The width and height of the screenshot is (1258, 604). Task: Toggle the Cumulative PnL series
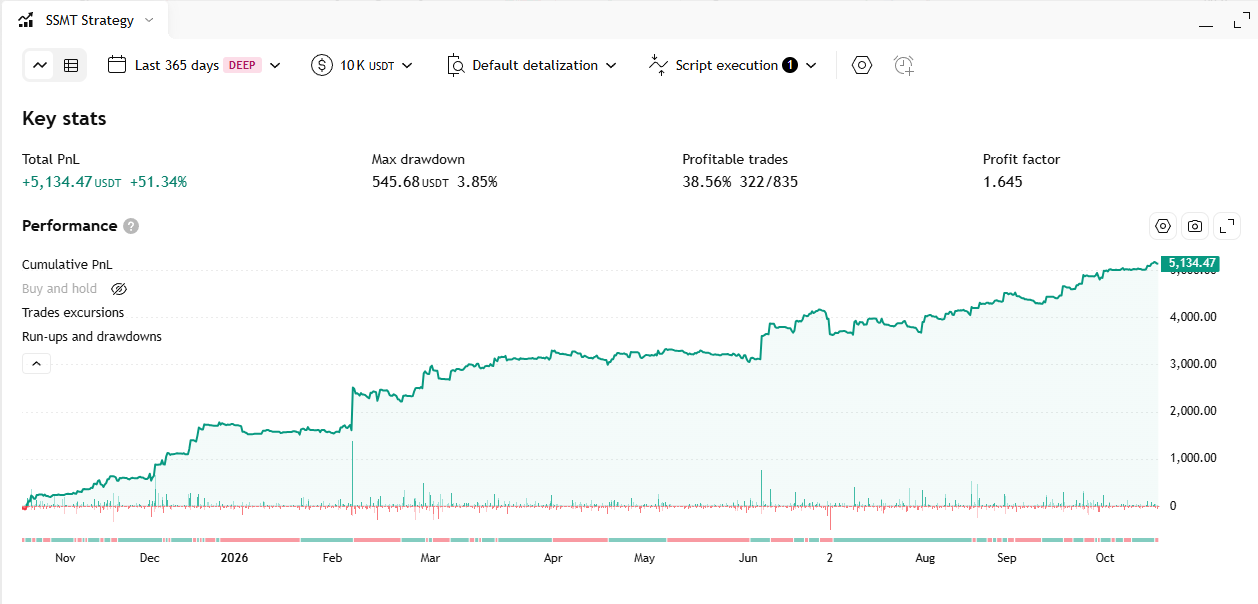tap(67, 264)
